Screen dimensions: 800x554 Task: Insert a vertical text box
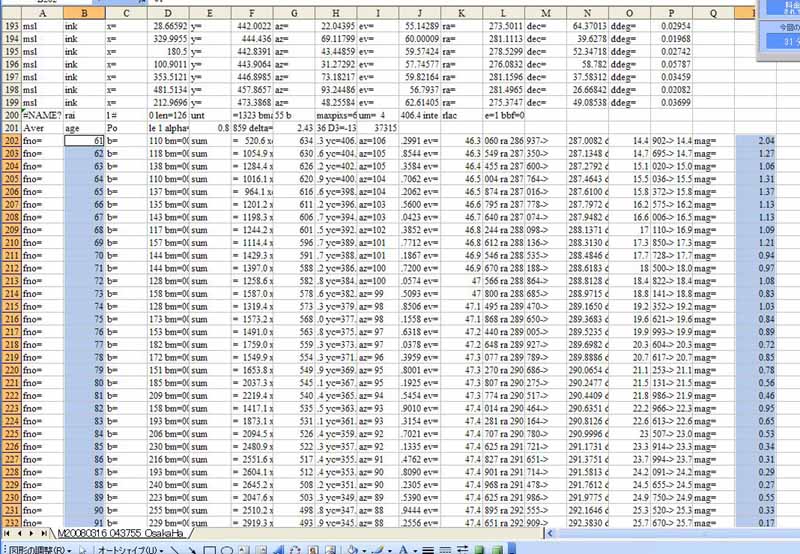click(261, 550)
